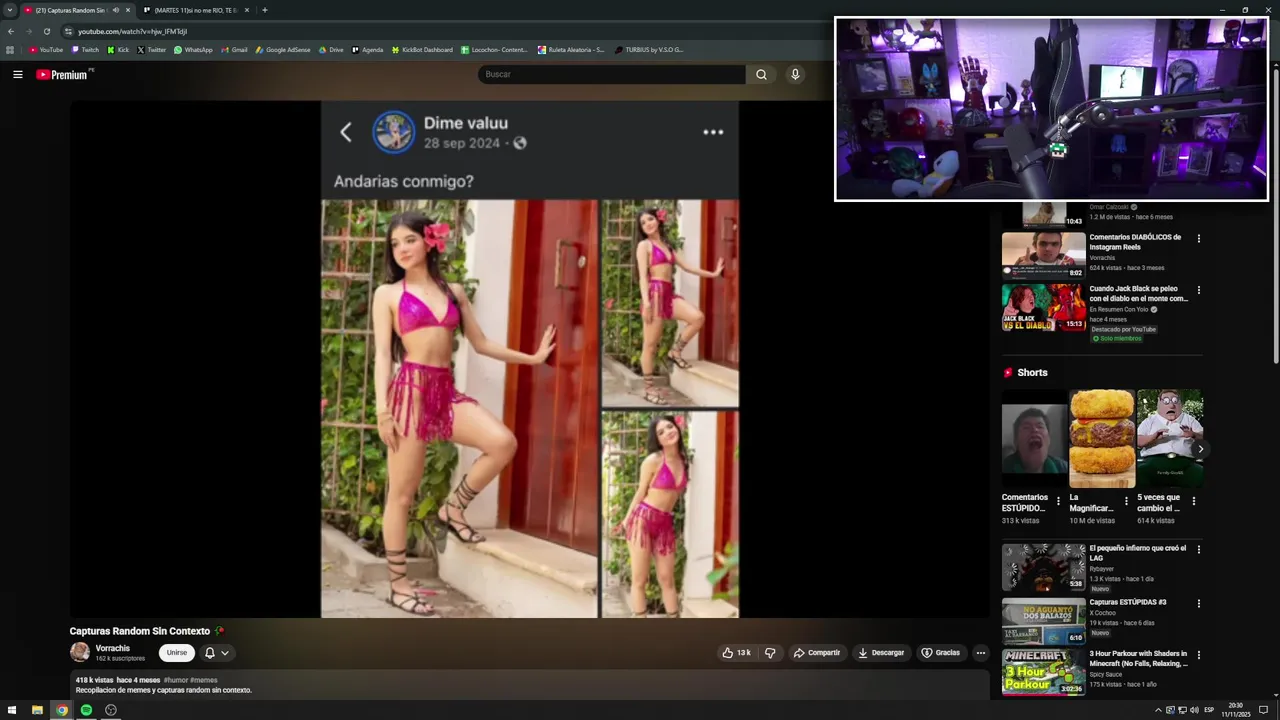1280x720 pixels.
Task: View site information icon in address bar
Action: pyautogui.click(x=68, y=31)
